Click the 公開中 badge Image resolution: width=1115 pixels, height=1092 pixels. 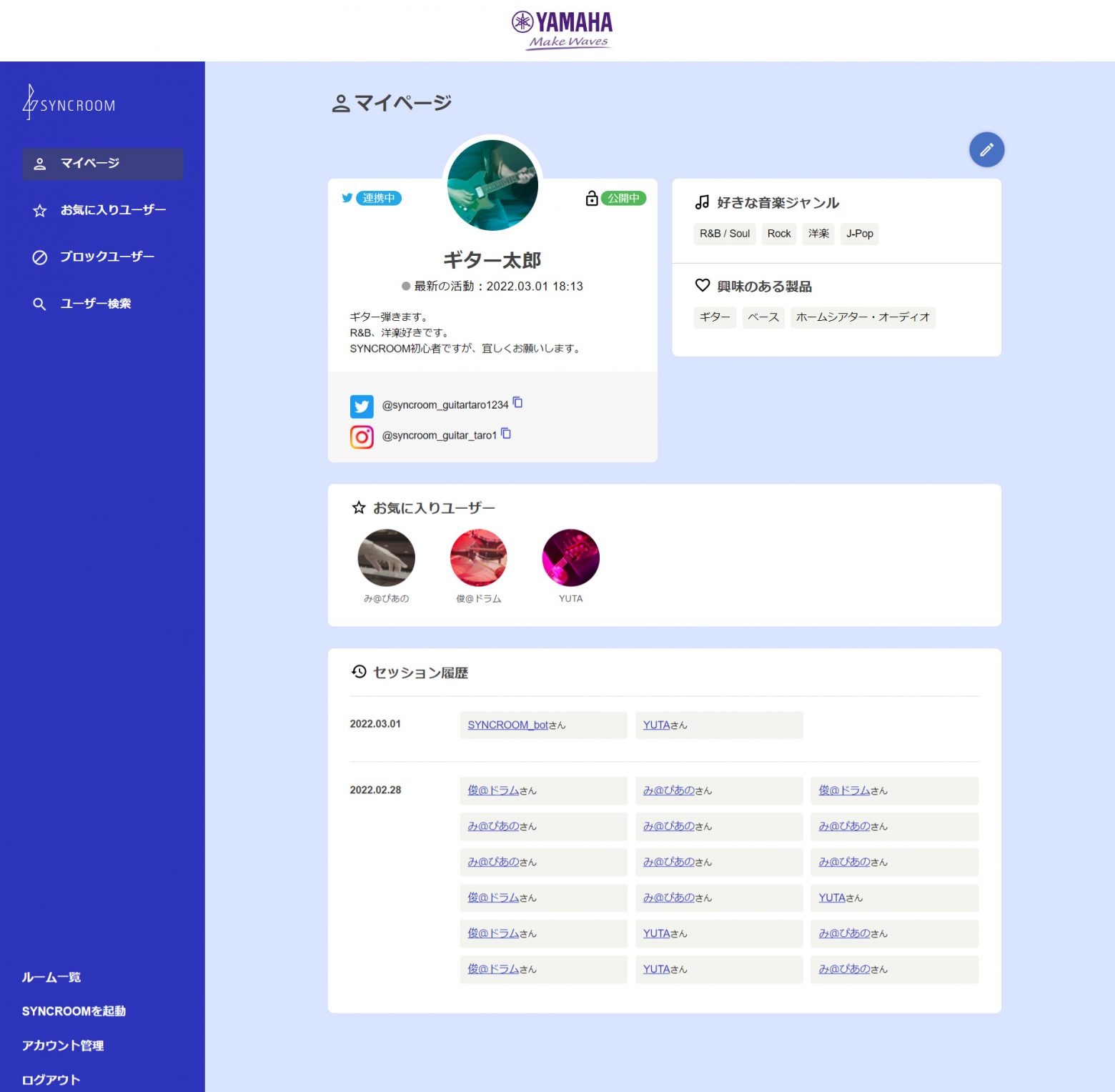[x=623, y=198]
